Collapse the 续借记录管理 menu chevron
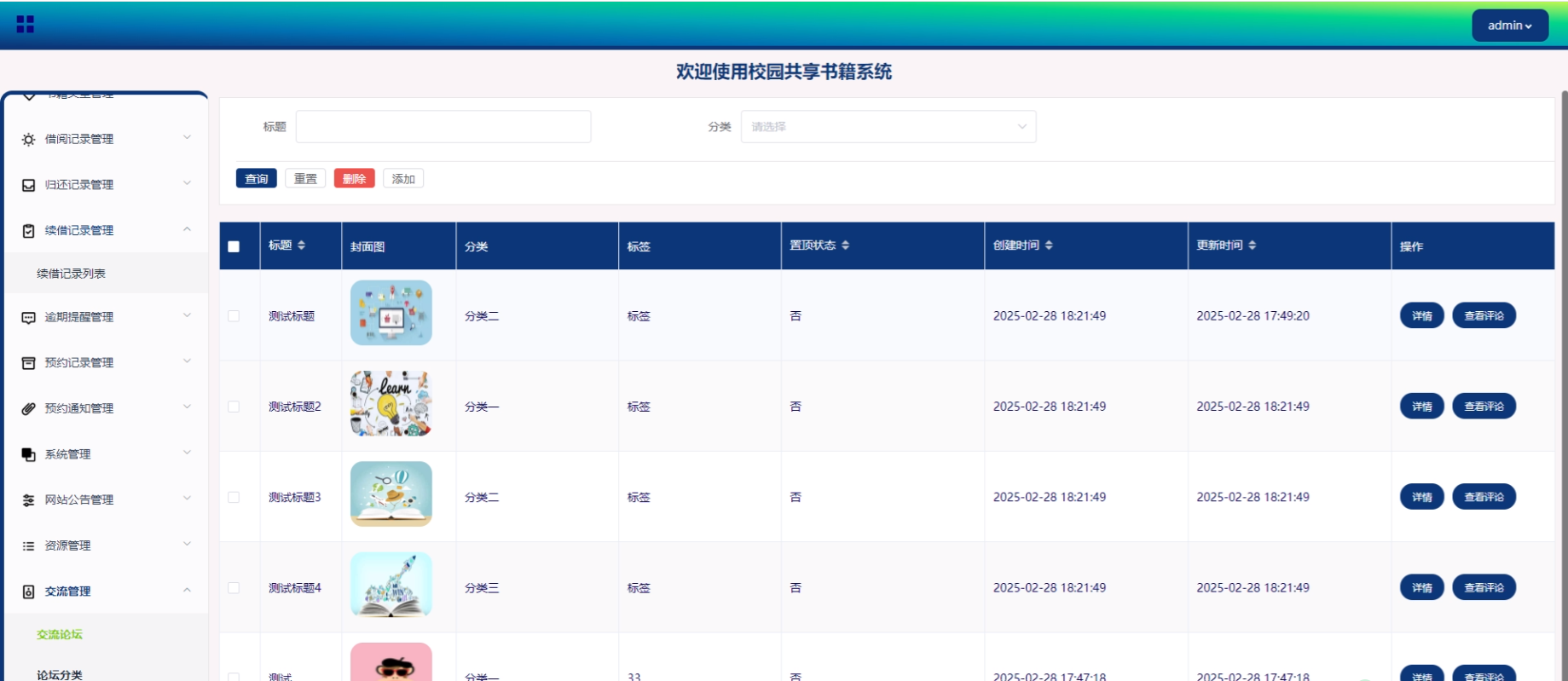Image resolution: width=1568 pixels, height=681 pixels. pyautogui.click(x=187, y=229)
